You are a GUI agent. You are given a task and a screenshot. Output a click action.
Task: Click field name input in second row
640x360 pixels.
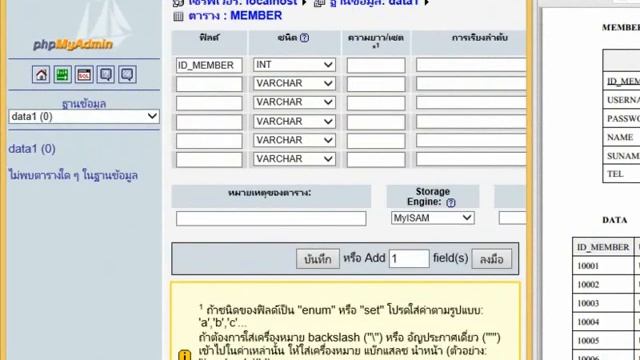[x=209, y=84]
